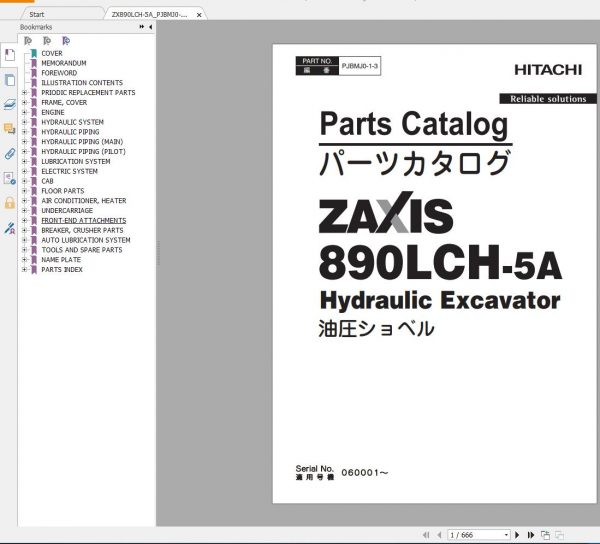Go to the last page

point(531,534)
